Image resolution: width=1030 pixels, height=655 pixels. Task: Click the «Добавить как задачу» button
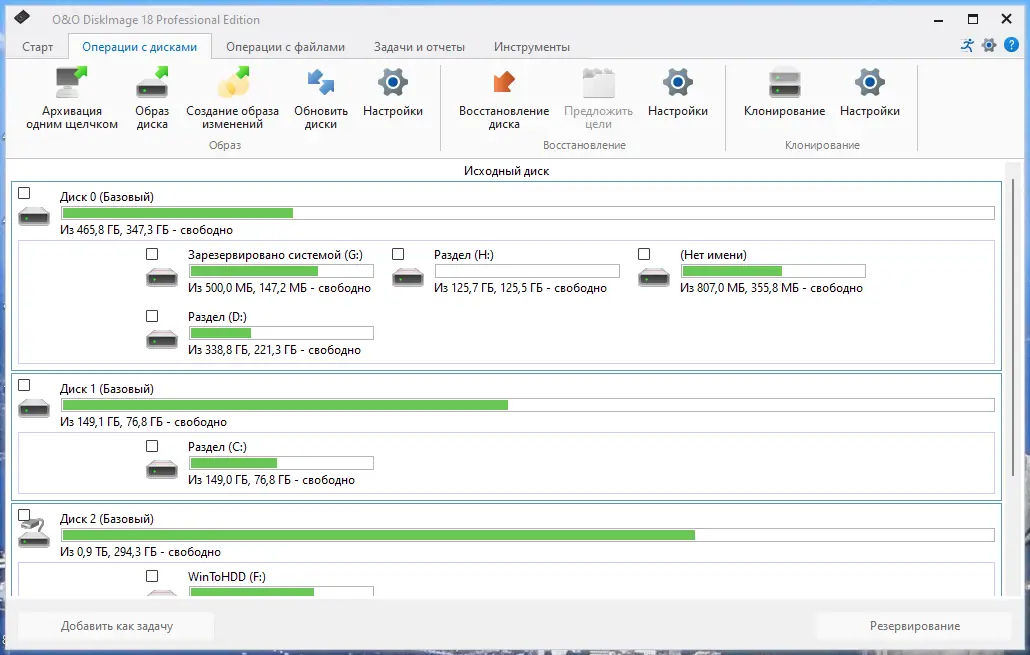[116, 626]
